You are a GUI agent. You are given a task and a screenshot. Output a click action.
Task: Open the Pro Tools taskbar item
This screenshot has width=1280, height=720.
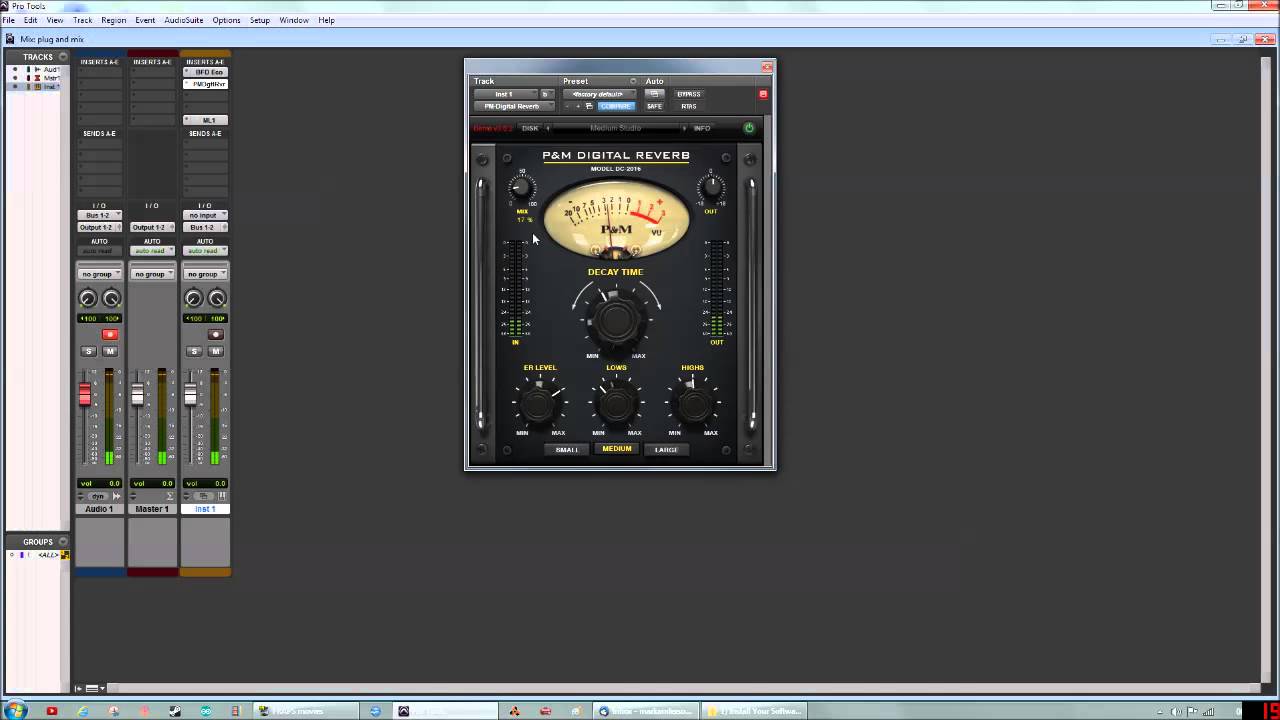point(447,711)
